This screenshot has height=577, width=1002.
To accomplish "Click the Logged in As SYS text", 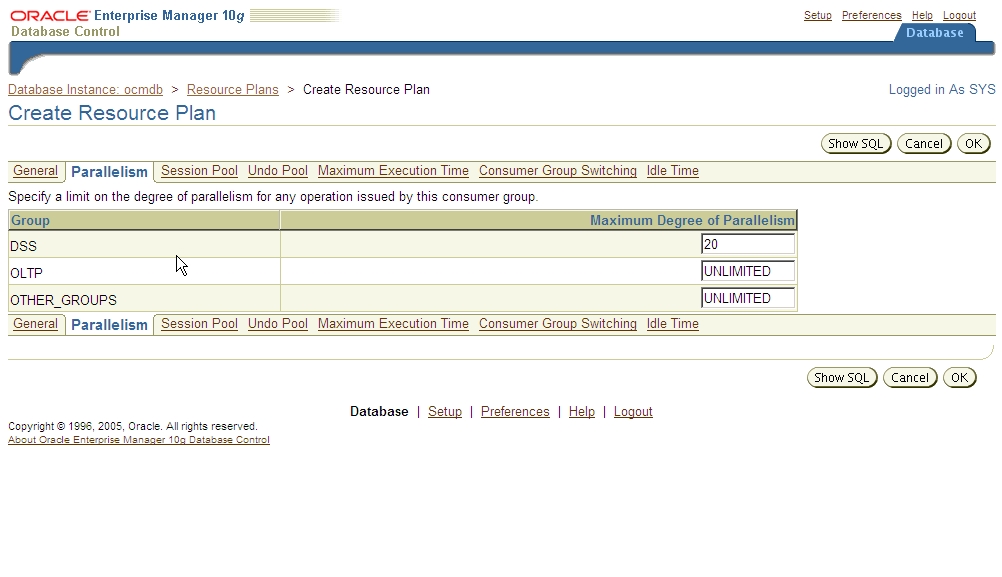I will [x=942, y=89].
